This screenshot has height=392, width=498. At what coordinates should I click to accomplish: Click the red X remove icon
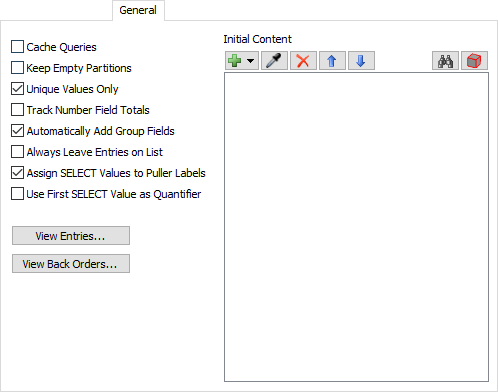click(x=303, y=61)
